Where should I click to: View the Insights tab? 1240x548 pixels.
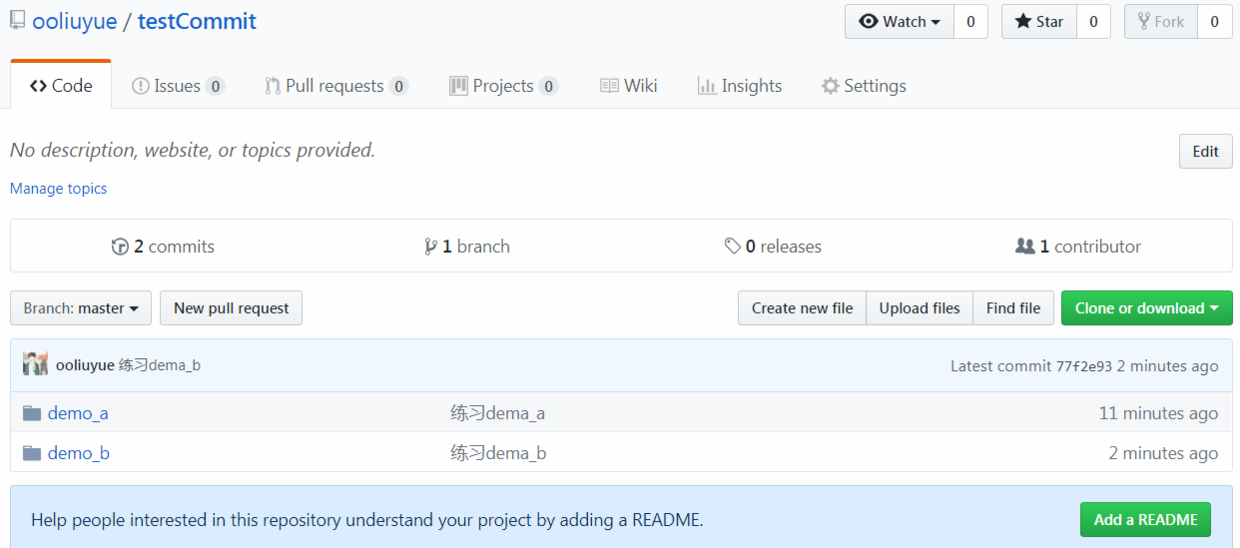click(740, 86)
